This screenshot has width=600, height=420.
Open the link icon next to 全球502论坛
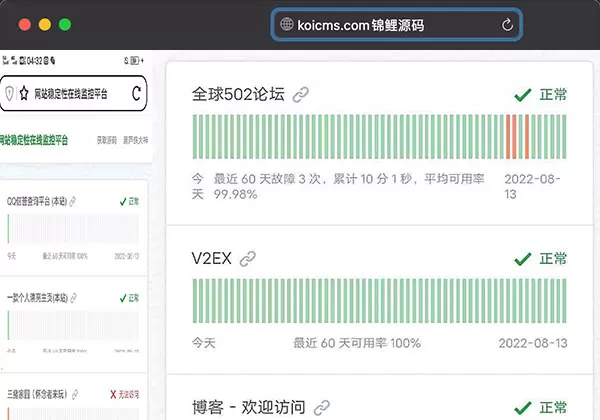click(x=300, y=95)
